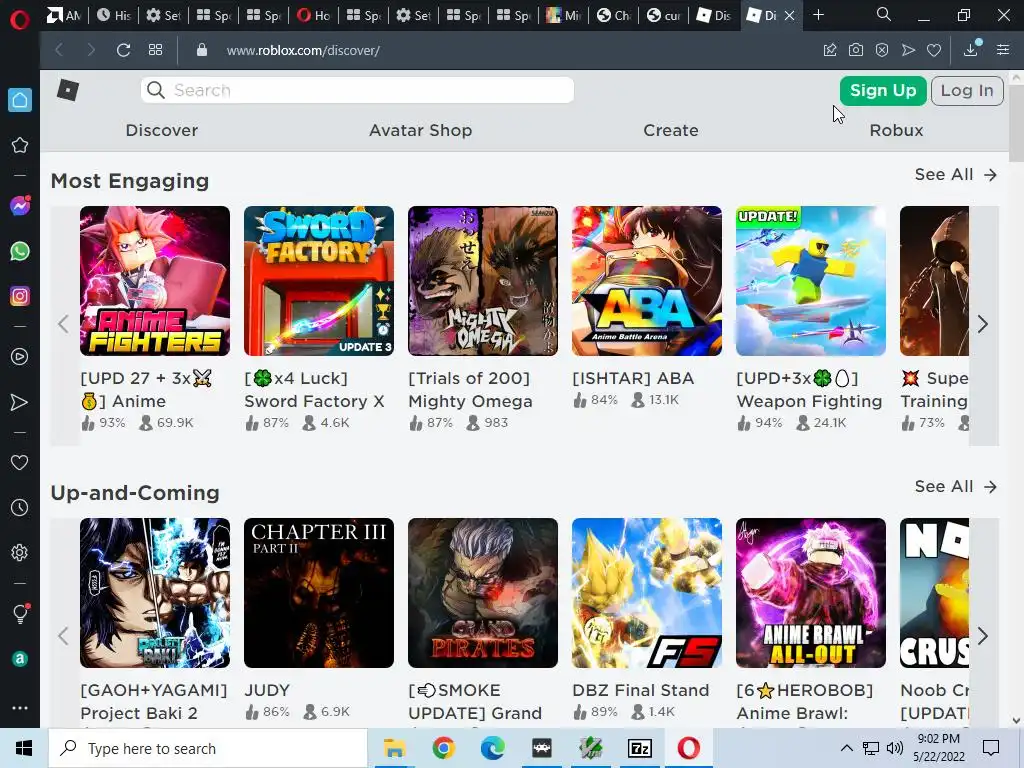The height and width of the screenshot is (768, 1024).
Task: Open DBZ Final Stand thumbnail
Action: click(x=647, y=593)
